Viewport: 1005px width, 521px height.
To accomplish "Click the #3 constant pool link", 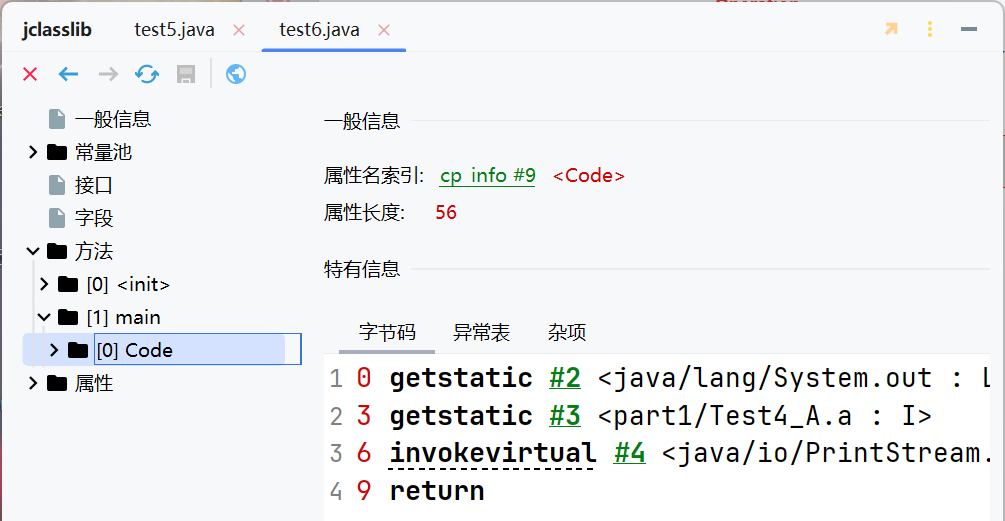I will pyautogui.click(x=565, y=416).
